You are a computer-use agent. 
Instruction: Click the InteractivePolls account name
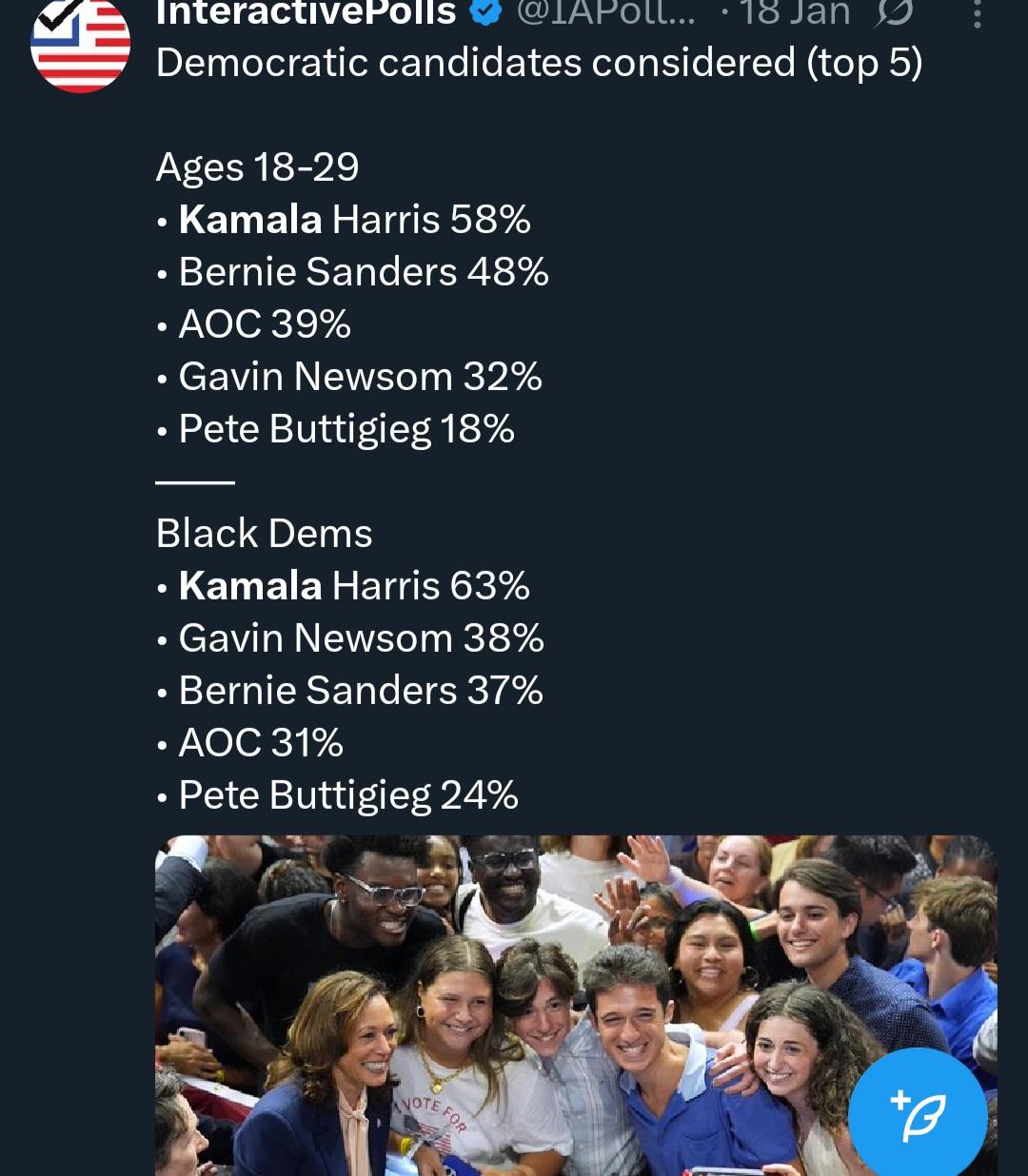[306, 13]
